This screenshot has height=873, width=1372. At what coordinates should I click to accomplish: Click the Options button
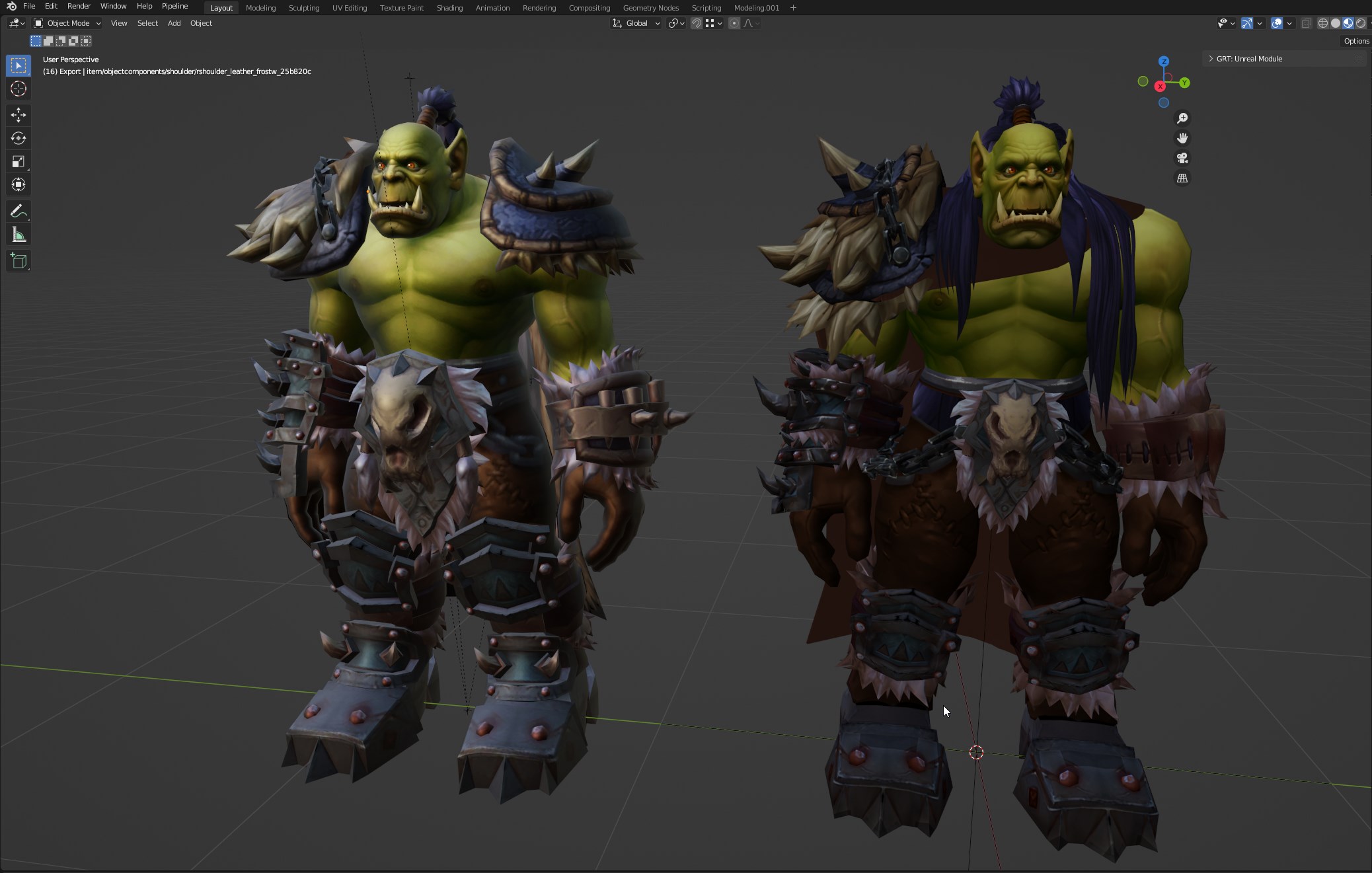pyautogui.click(x=1356, y=41)
